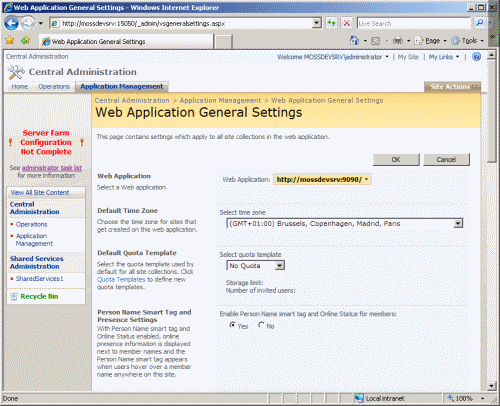Click the OK button

(396, 159)
